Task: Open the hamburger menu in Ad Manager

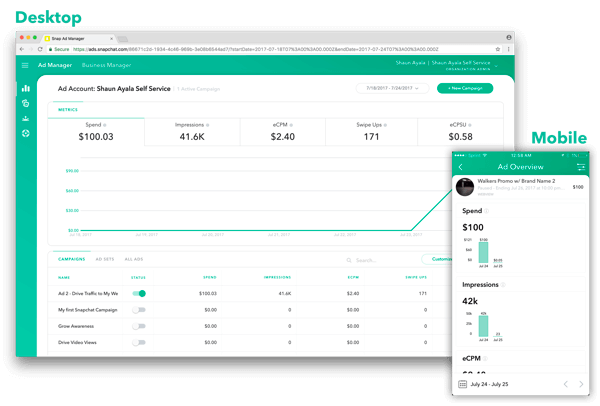Action: point(25,65)
